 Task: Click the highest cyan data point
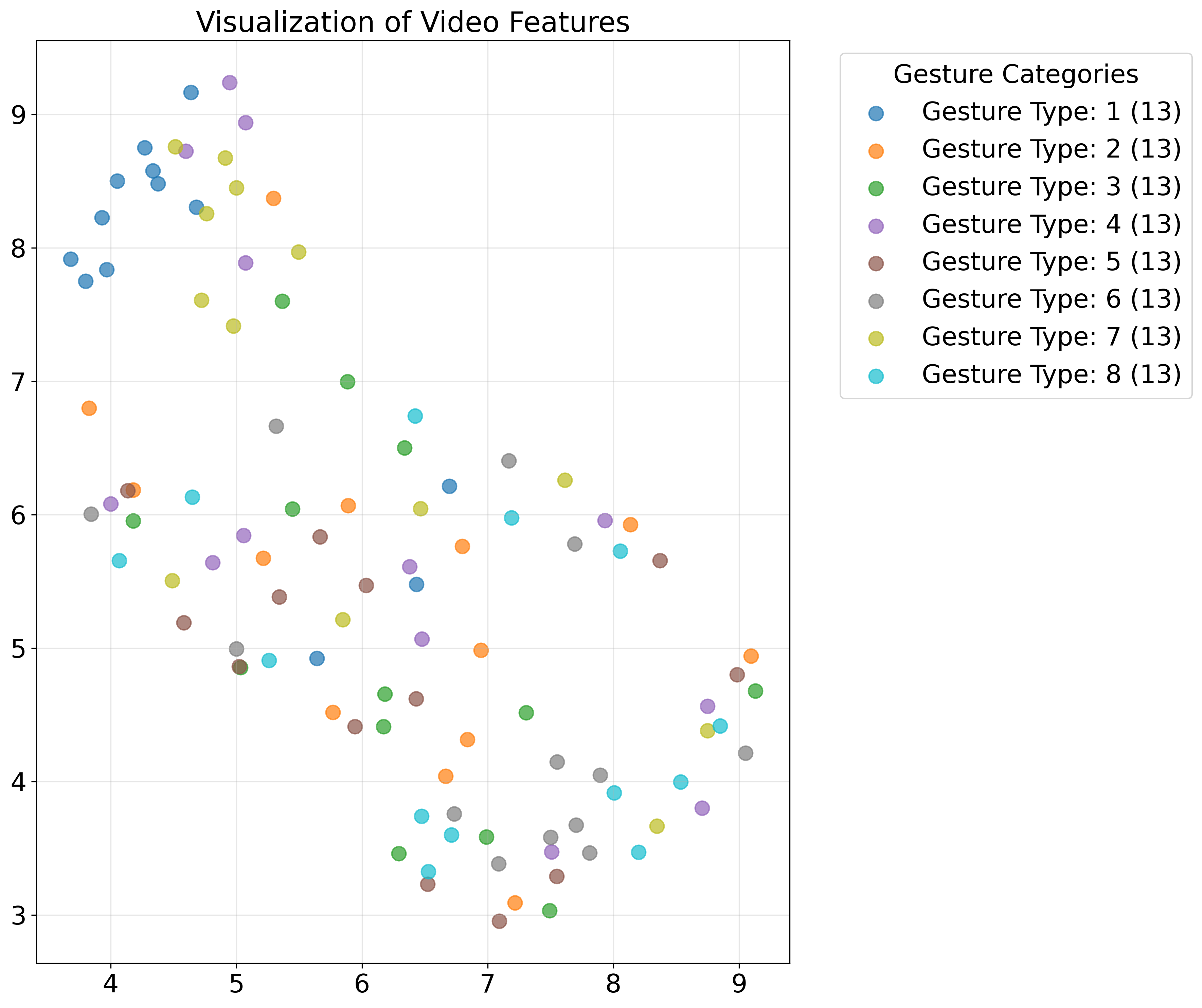(415, 416)
